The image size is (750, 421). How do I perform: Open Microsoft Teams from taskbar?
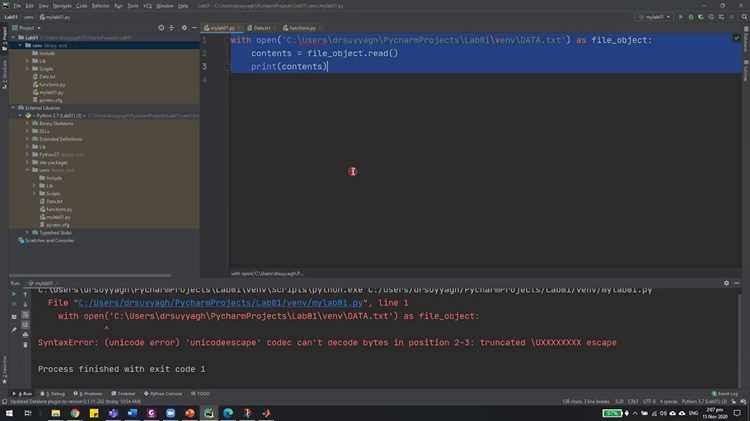[x=113, y=413]
